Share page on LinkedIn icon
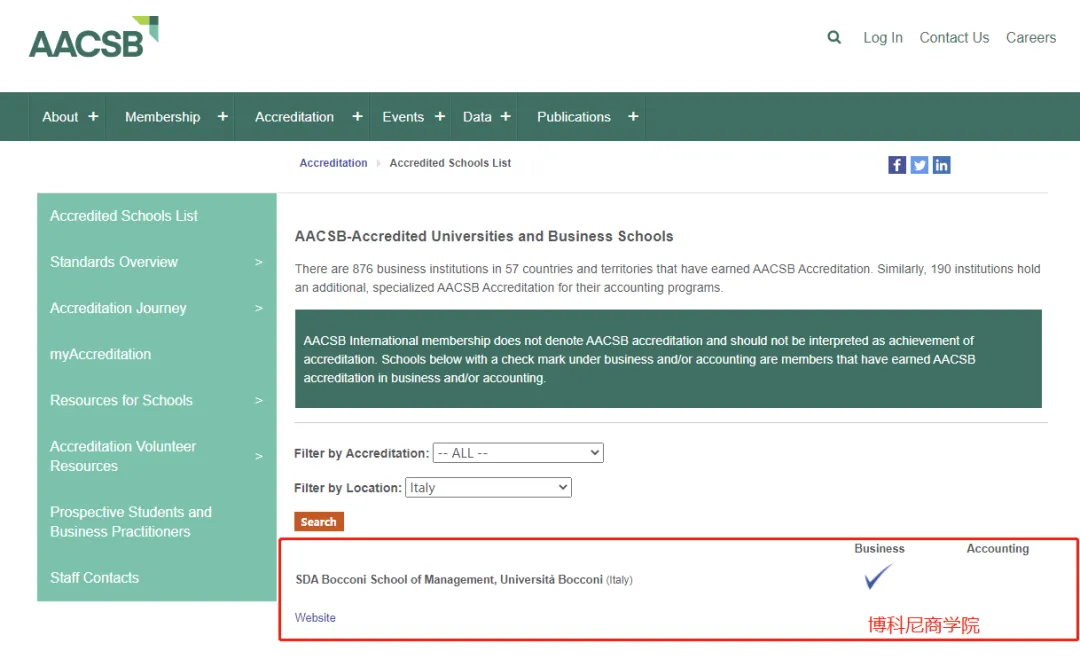1080x659 pixels. (x=941, y=165)
